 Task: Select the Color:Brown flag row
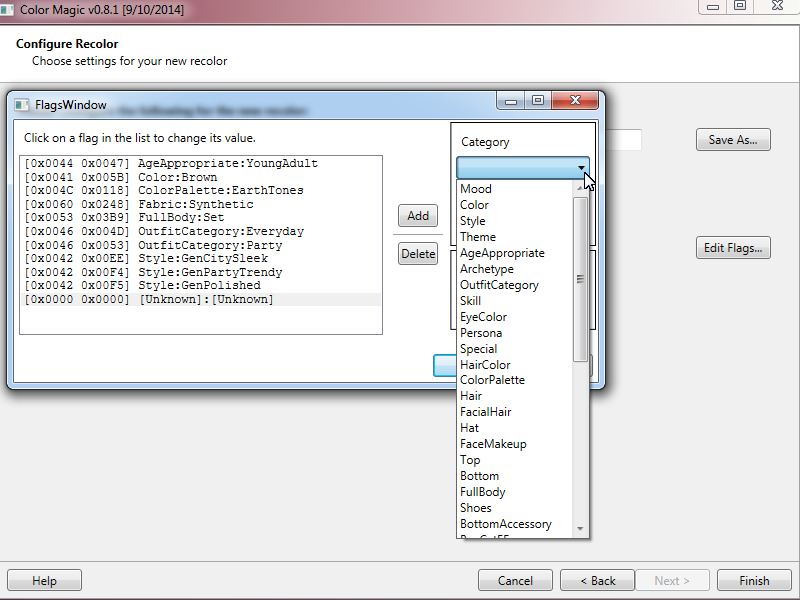pos(201,177)
